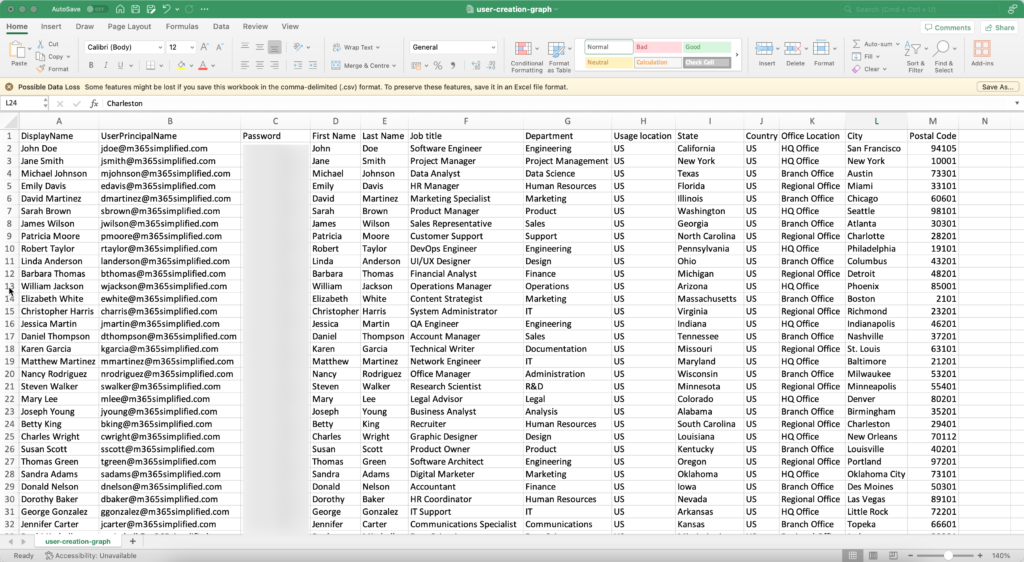Open the Page Layout tab
Screen dimensions: 1024x562
[x=129, y=27]
